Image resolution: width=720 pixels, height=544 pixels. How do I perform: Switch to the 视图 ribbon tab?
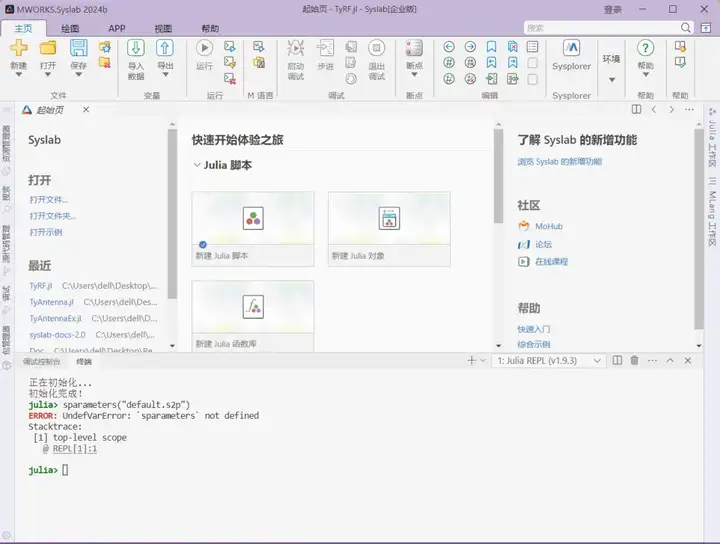tap(163, 28)
